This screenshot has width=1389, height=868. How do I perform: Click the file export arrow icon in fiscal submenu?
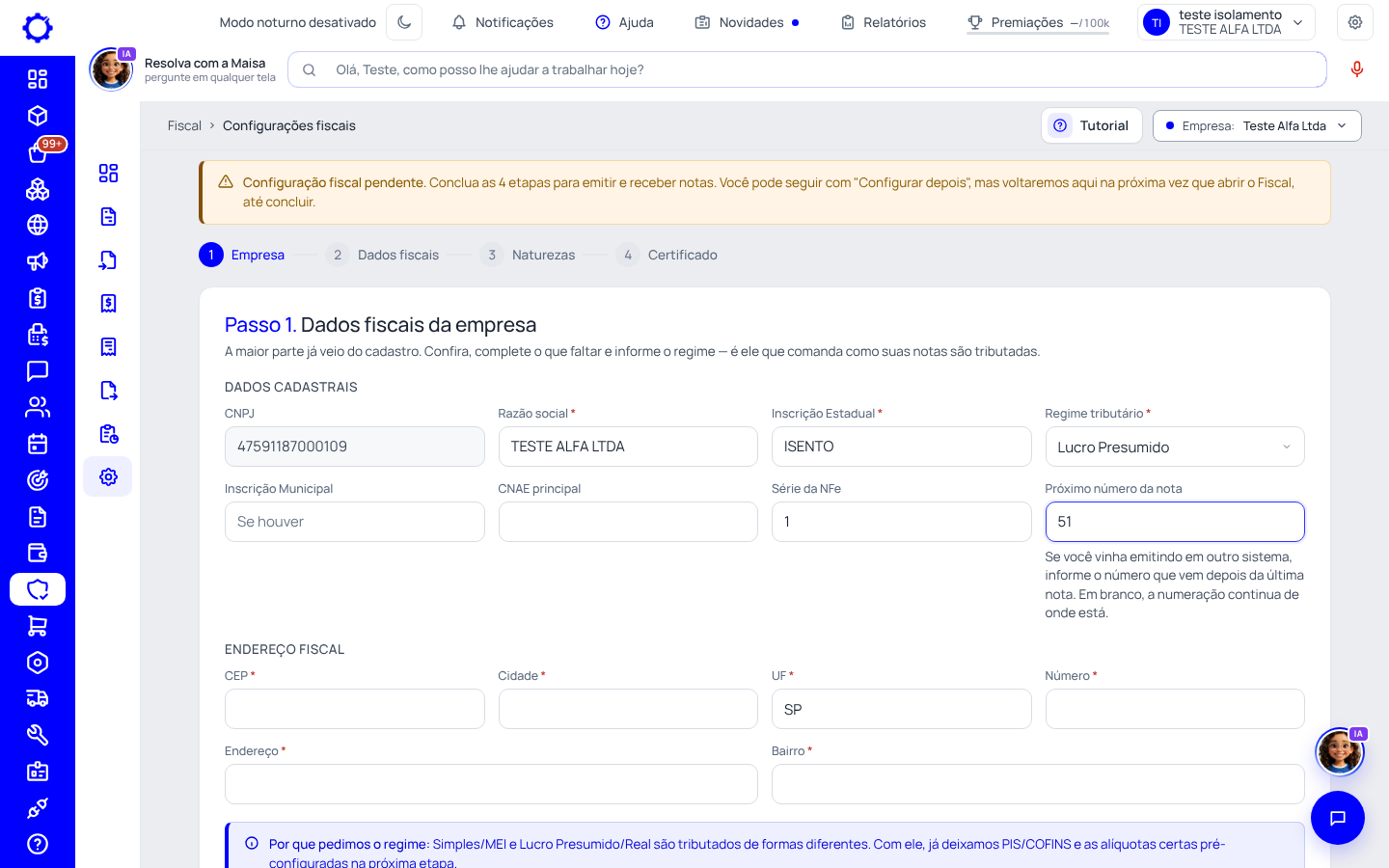coord(108,391)
